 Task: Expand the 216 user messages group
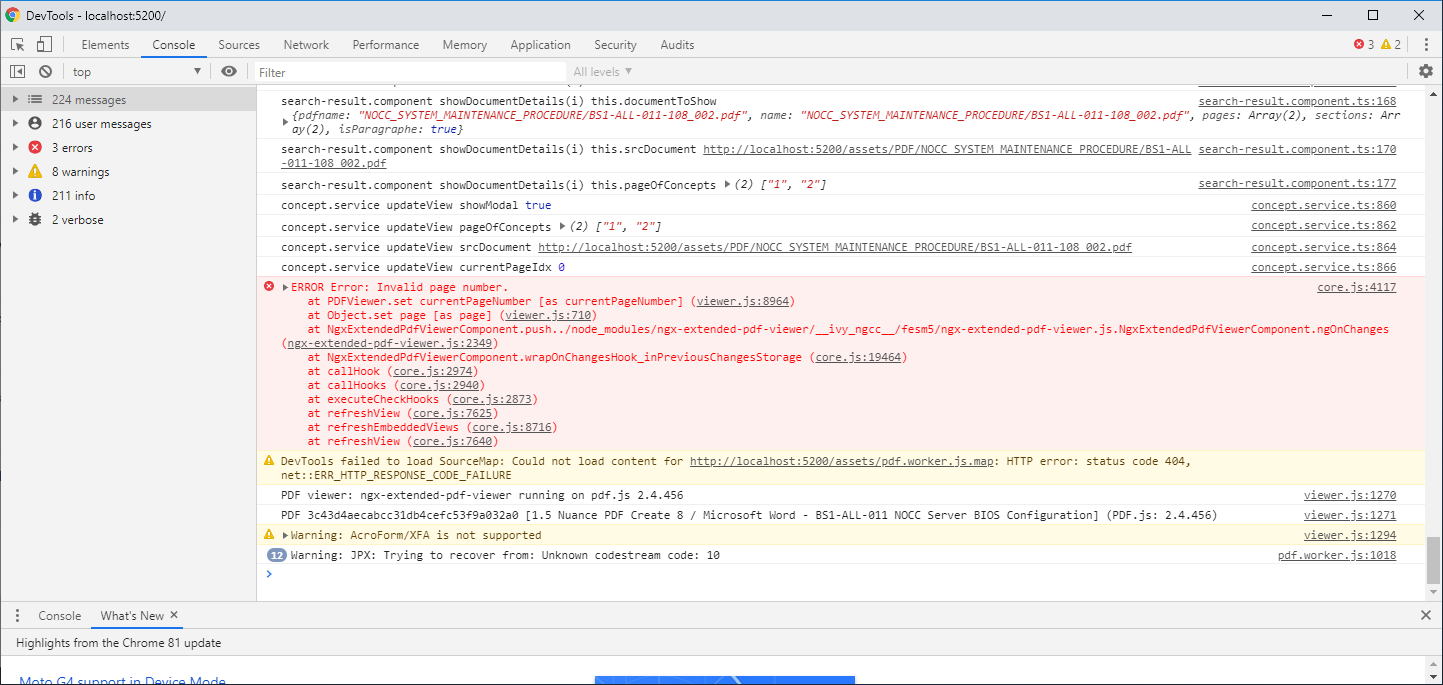coord(15,124)
